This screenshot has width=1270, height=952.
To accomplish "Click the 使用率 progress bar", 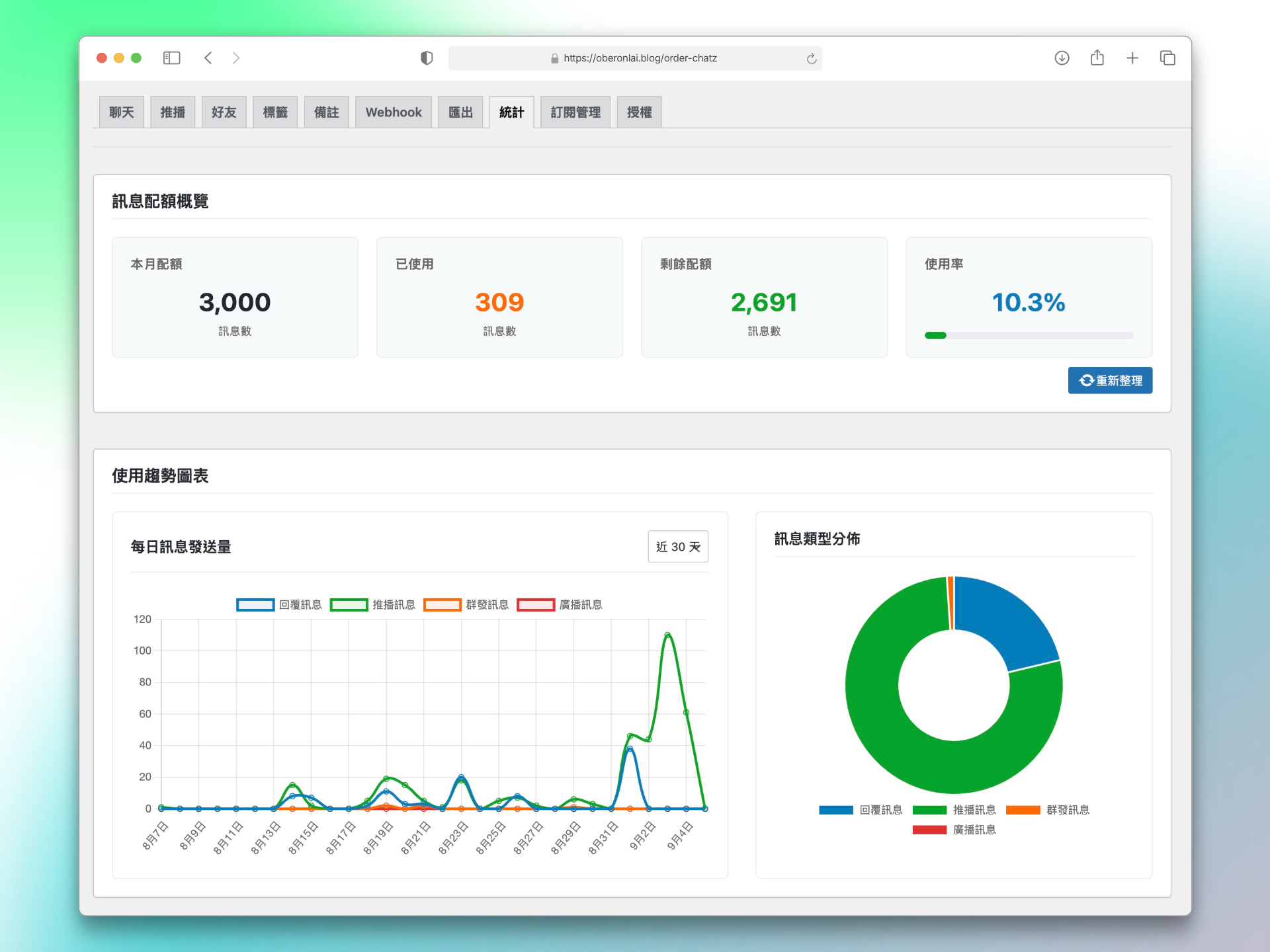I will pos(1029,336).
